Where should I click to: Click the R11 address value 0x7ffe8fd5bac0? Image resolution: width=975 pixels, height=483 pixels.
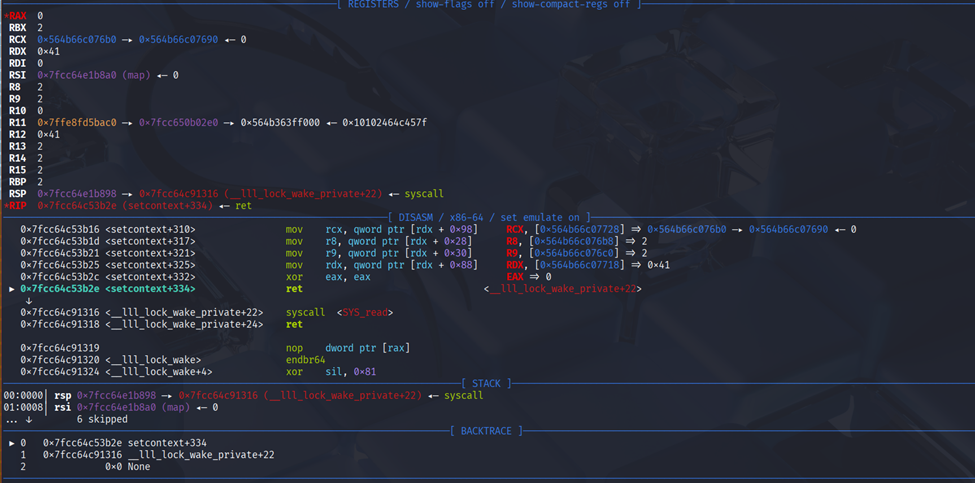[x=77, y=122]
